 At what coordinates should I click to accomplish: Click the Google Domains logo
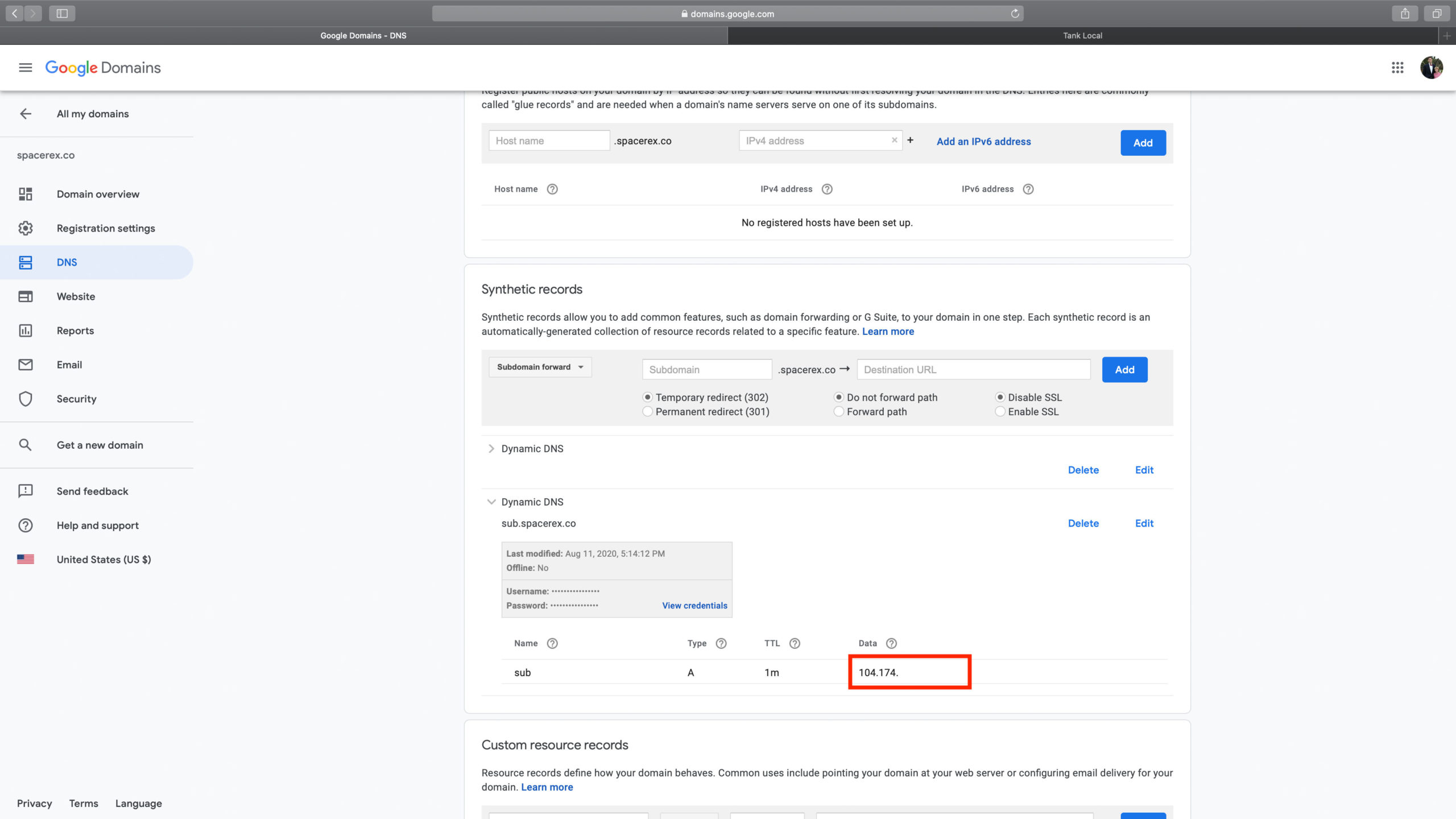103,68
